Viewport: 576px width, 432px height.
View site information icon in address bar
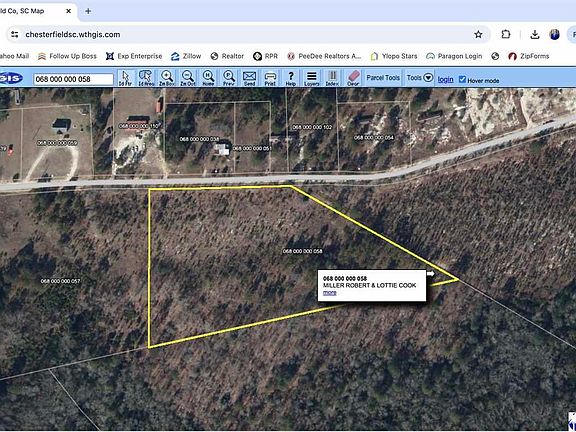(15, 35)
